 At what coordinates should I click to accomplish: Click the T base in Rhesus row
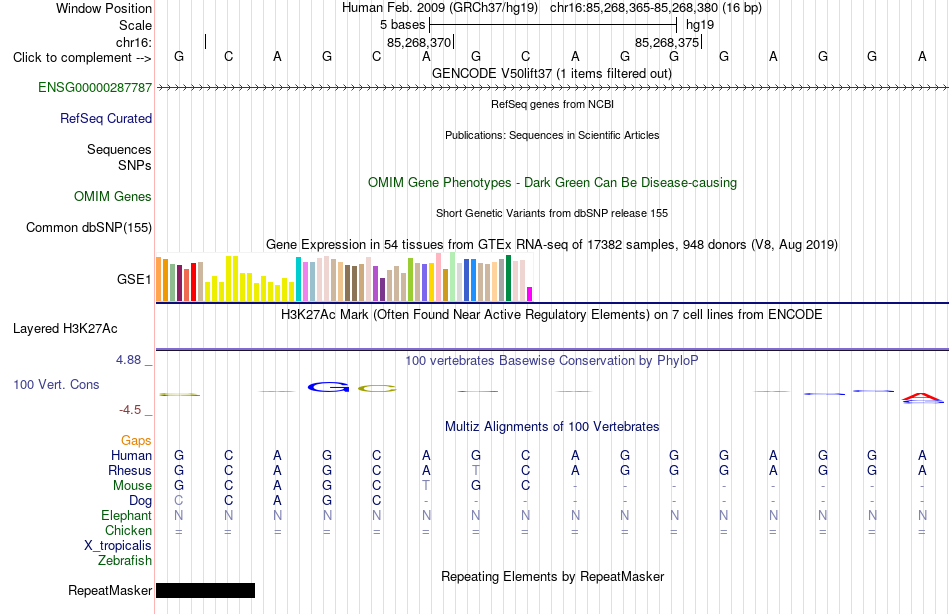476,470
